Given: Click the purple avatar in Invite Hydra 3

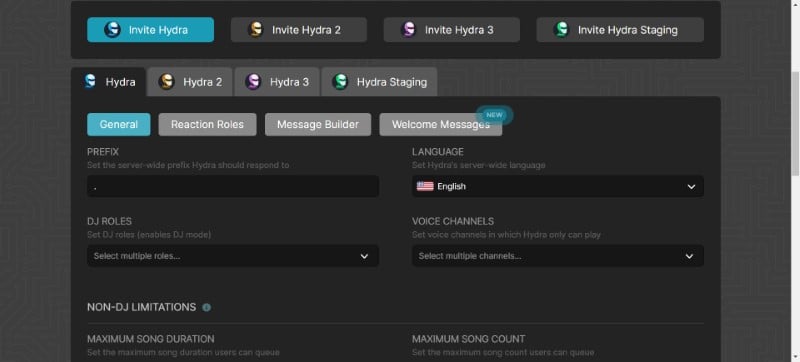Looking at the screenshot, I should tap(409, 30).
